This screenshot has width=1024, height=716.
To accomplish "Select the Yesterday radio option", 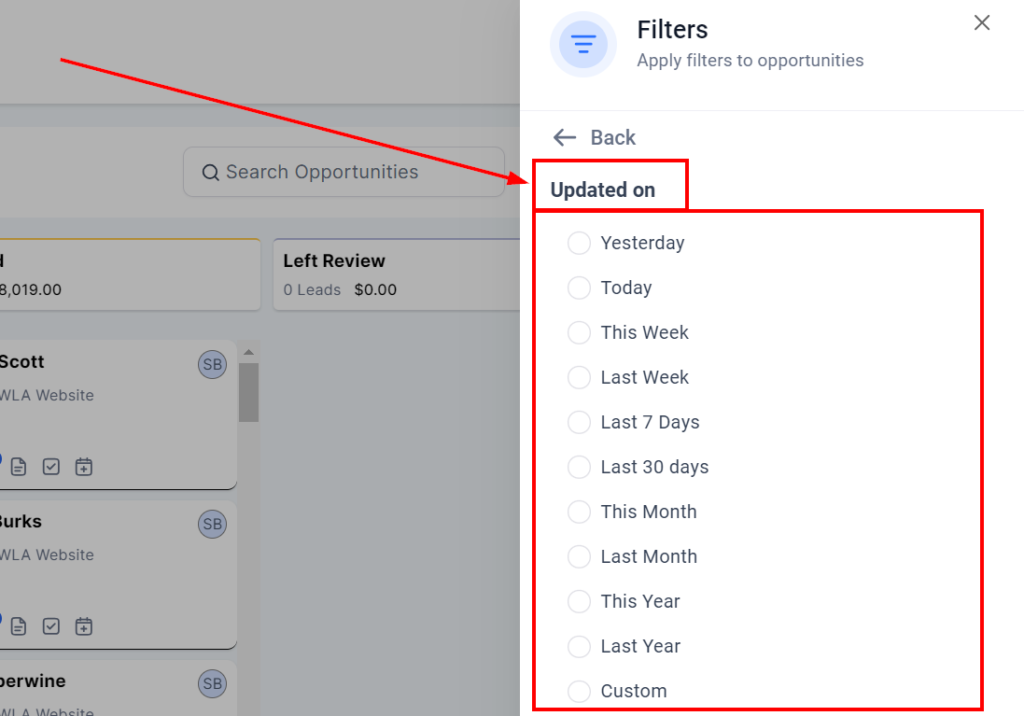I will (579, 243).
